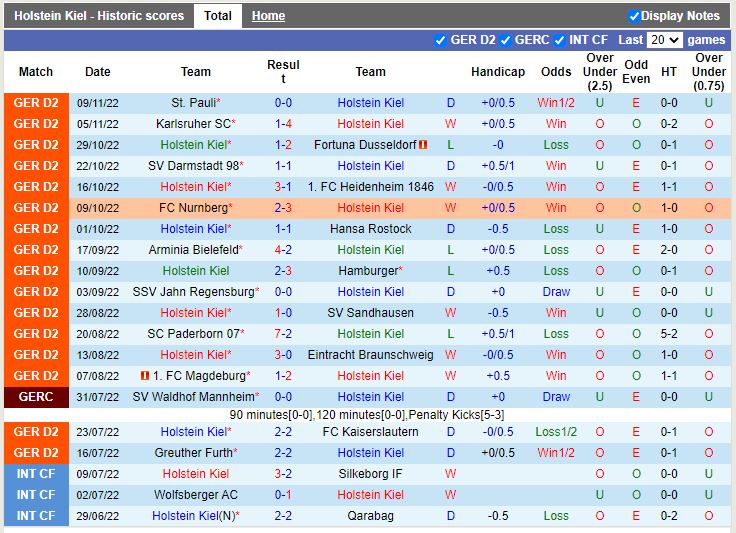Screen dimensions: 736x533
Task: Open FC Nurnberg team link
Action: pos(193,208)
